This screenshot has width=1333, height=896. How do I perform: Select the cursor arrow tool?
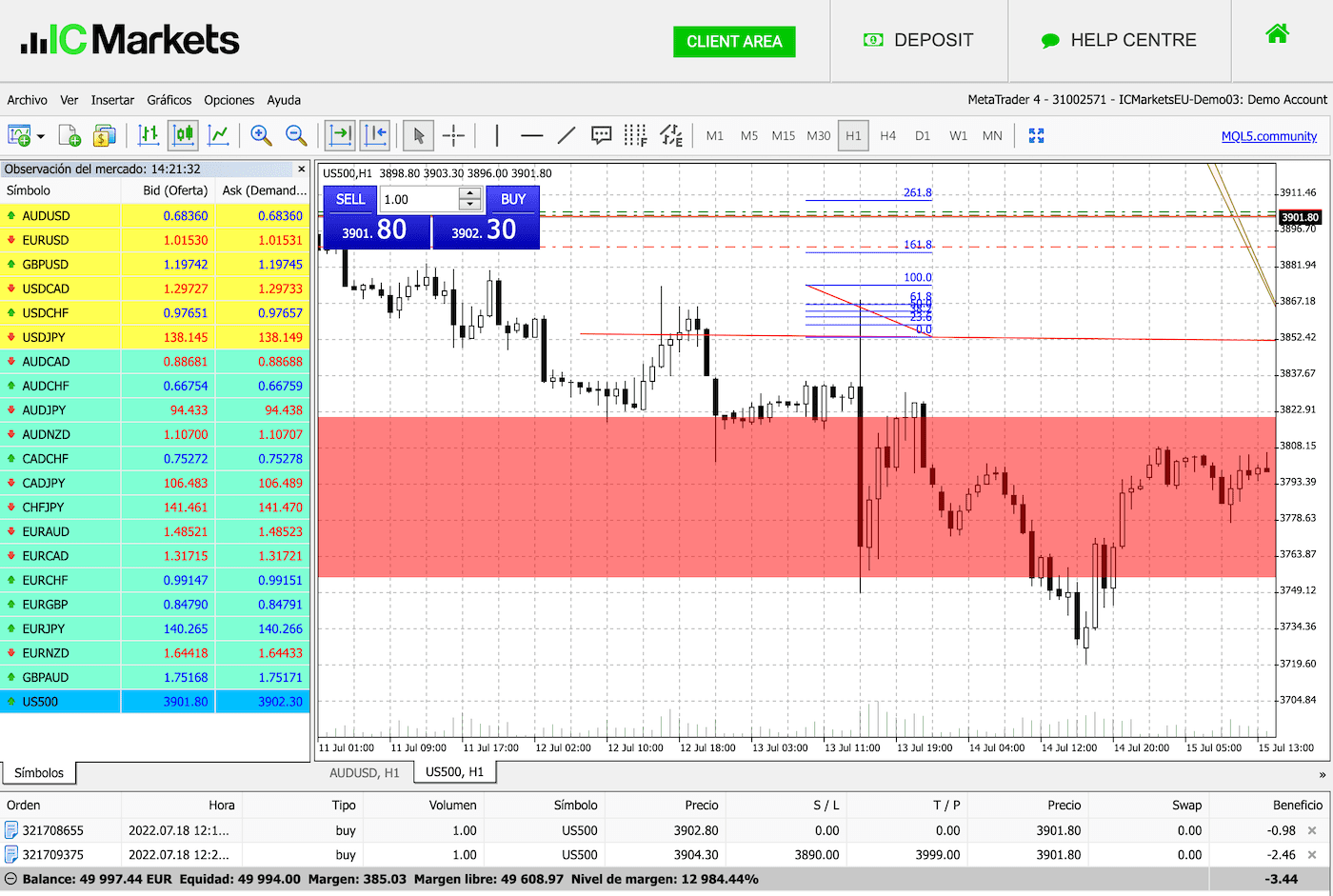(418, 135)
